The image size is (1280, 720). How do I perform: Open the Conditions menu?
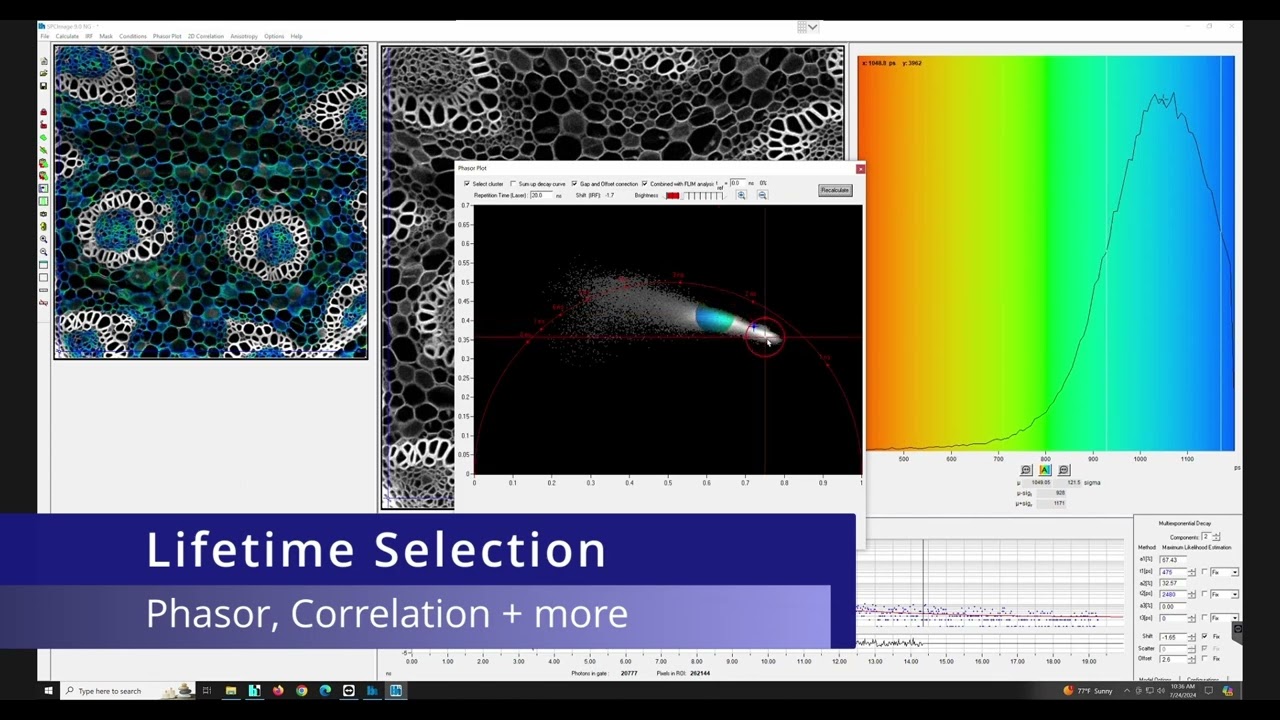133,36
